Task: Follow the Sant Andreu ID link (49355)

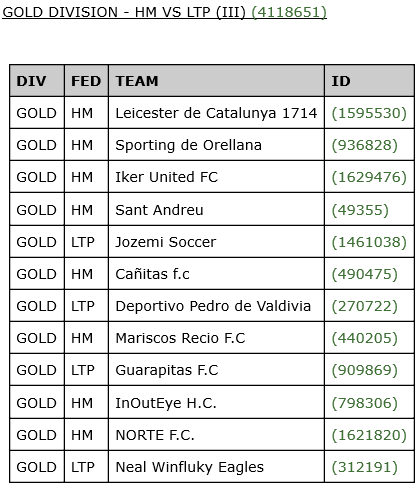Action: (x=360, y=210)
